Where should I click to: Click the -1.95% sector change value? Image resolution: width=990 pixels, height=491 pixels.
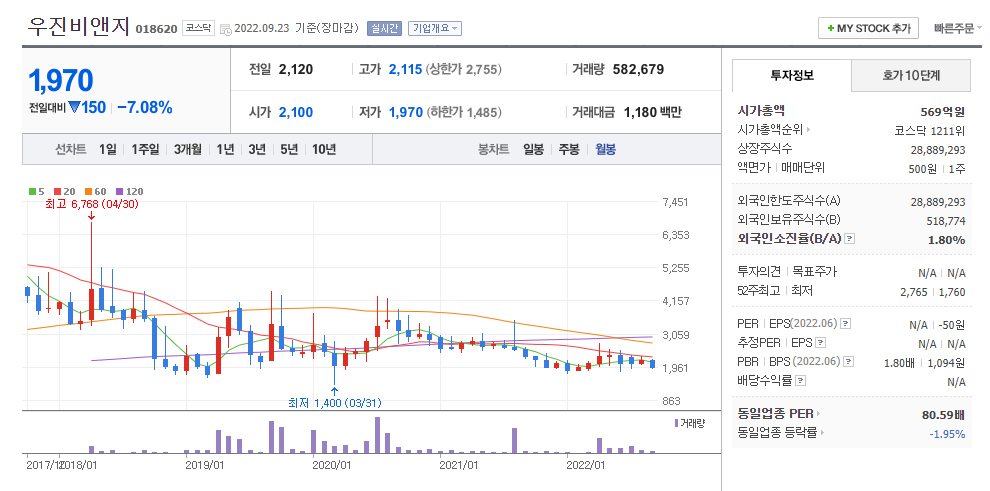[x=947, y=434]
